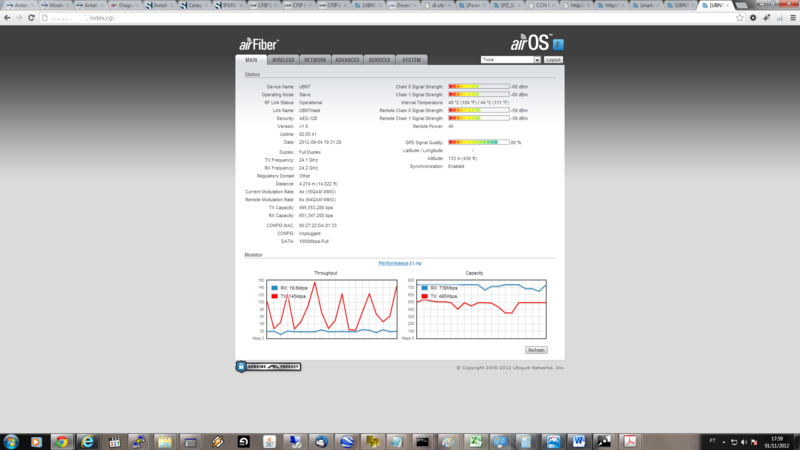Image resolution: width=800 pixels, height=450 pixels.
Task: Click the Throughput graph
Action: [x=332, y=309]
